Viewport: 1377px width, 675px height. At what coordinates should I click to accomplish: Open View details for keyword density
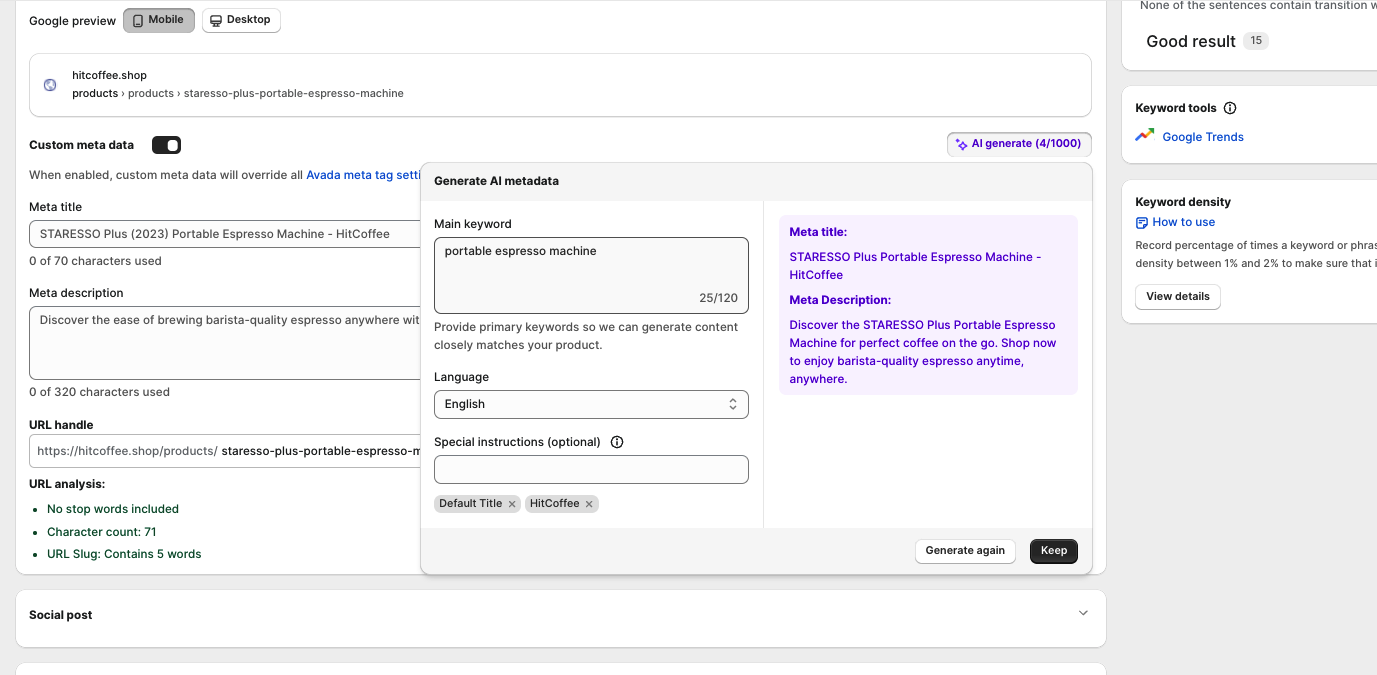tap(1177, 297)
